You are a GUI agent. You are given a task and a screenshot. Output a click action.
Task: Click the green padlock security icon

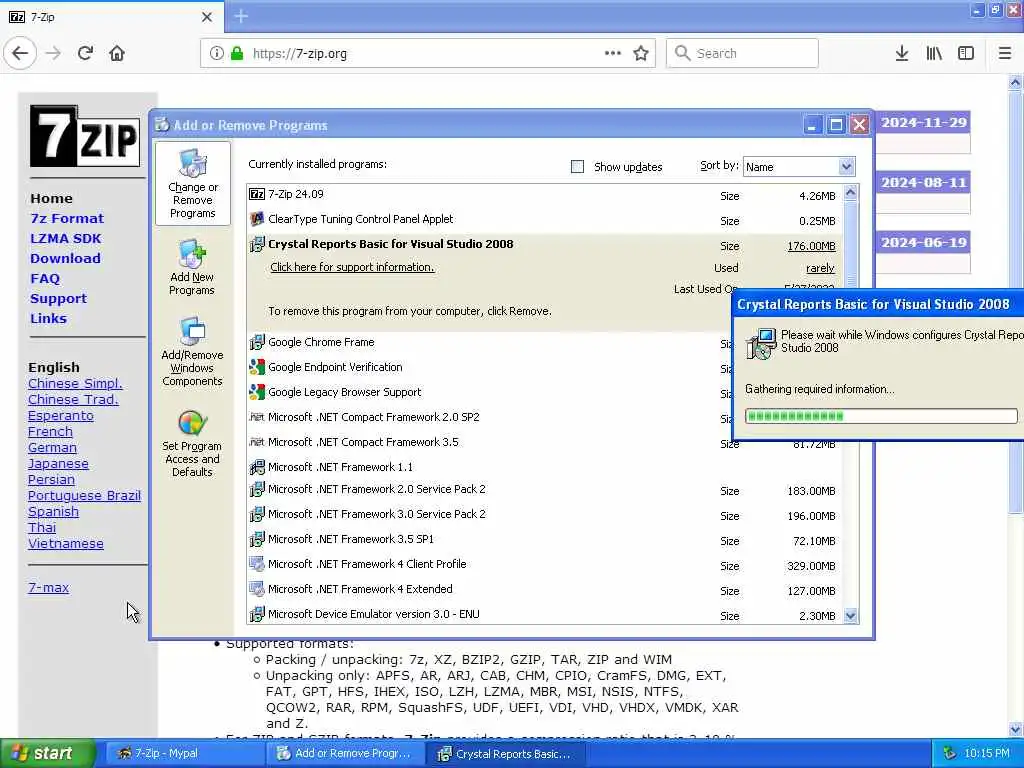tap(237, 53)
